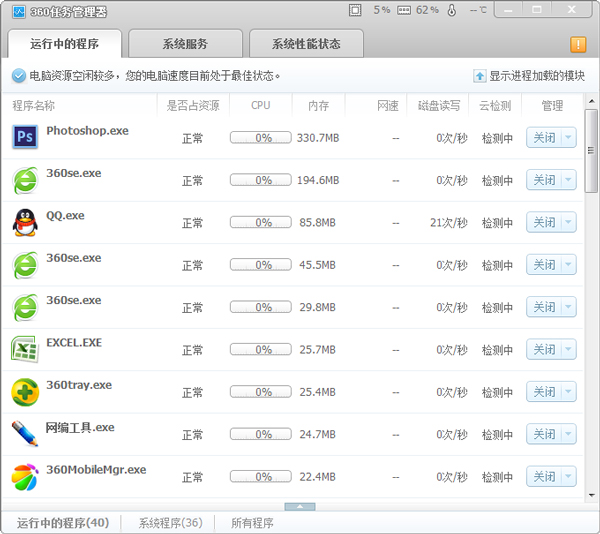Open the 系统性能状态 tab
600x534 pixels.
[306, 44]
